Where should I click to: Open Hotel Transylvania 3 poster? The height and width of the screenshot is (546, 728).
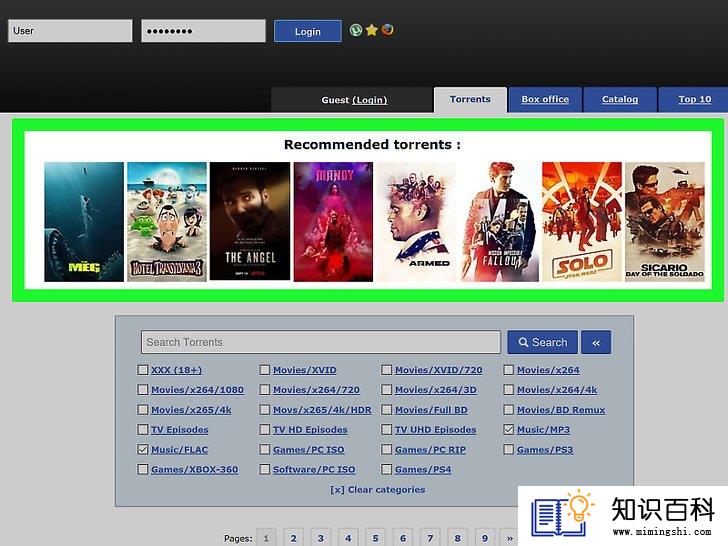click(x=167, y=221)
